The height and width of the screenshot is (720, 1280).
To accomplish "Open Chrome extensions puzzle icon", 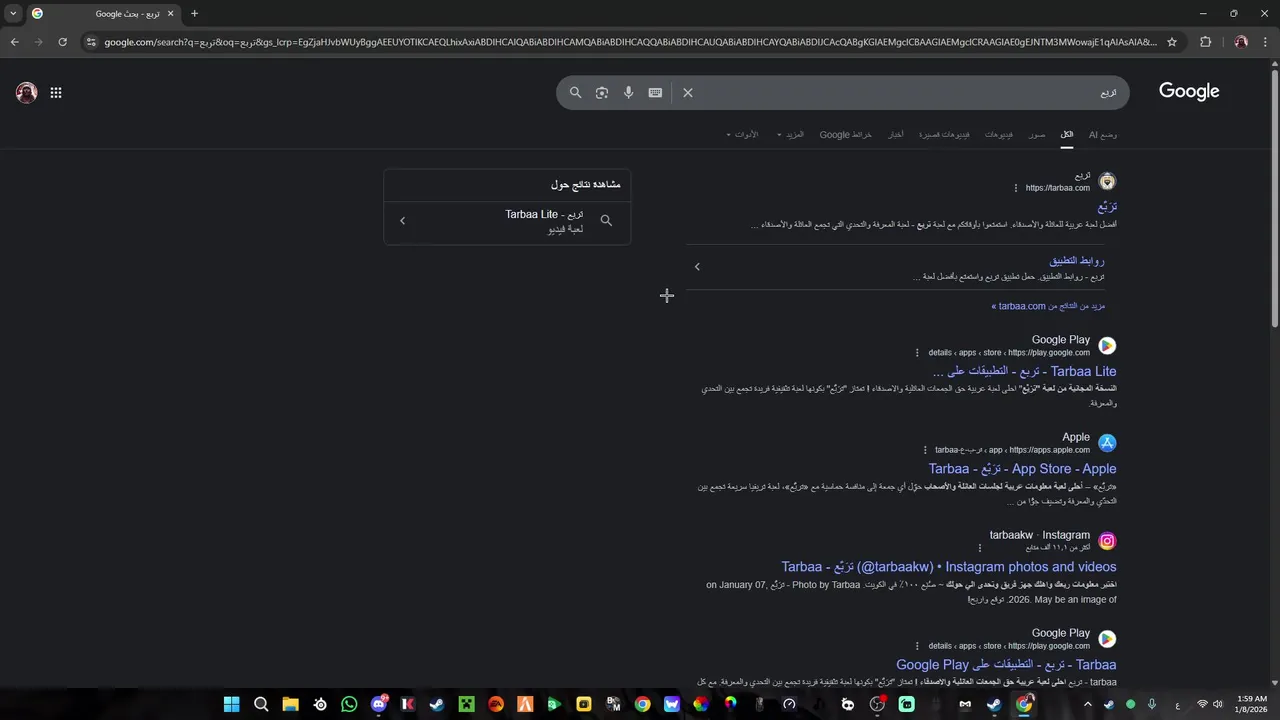I will coord(1205,42).
